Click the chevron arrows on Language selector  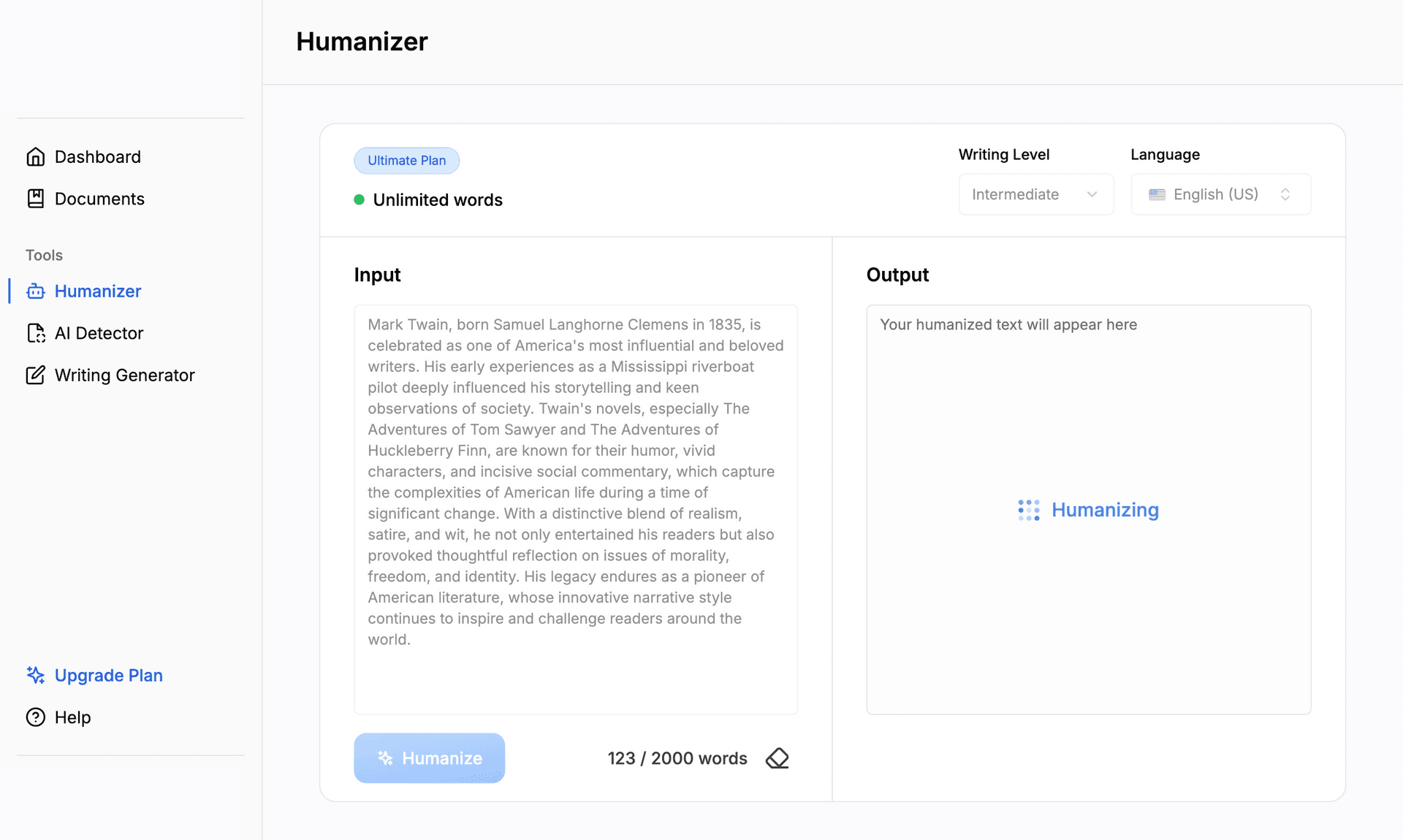tap(1286, 194)
